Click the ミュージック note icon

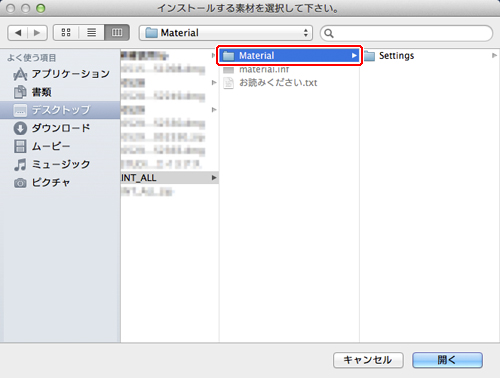click(20, 164)
